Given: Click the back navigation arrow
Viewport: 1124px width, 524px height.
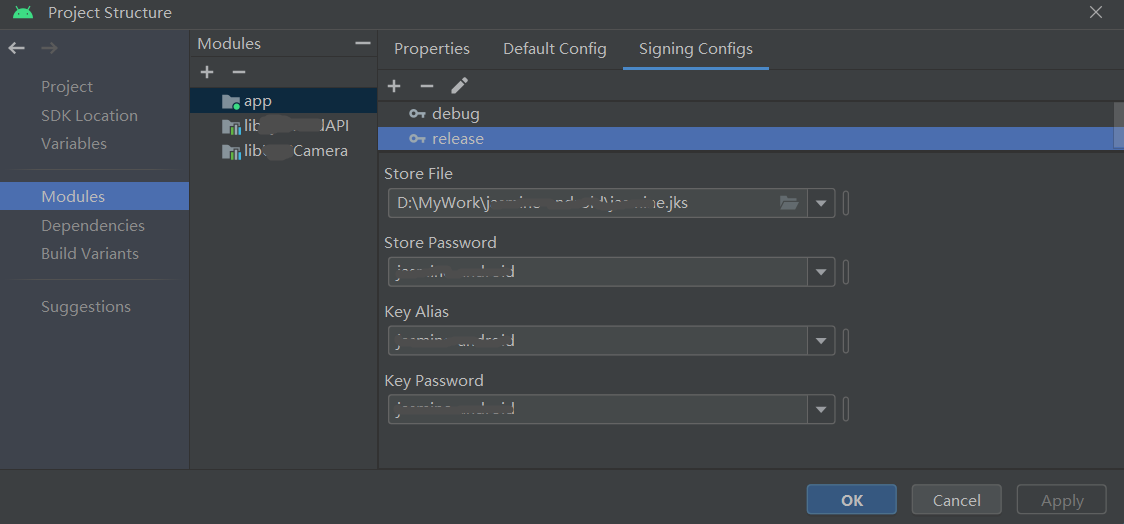Looking at the screenshot, I should point(16,48).
